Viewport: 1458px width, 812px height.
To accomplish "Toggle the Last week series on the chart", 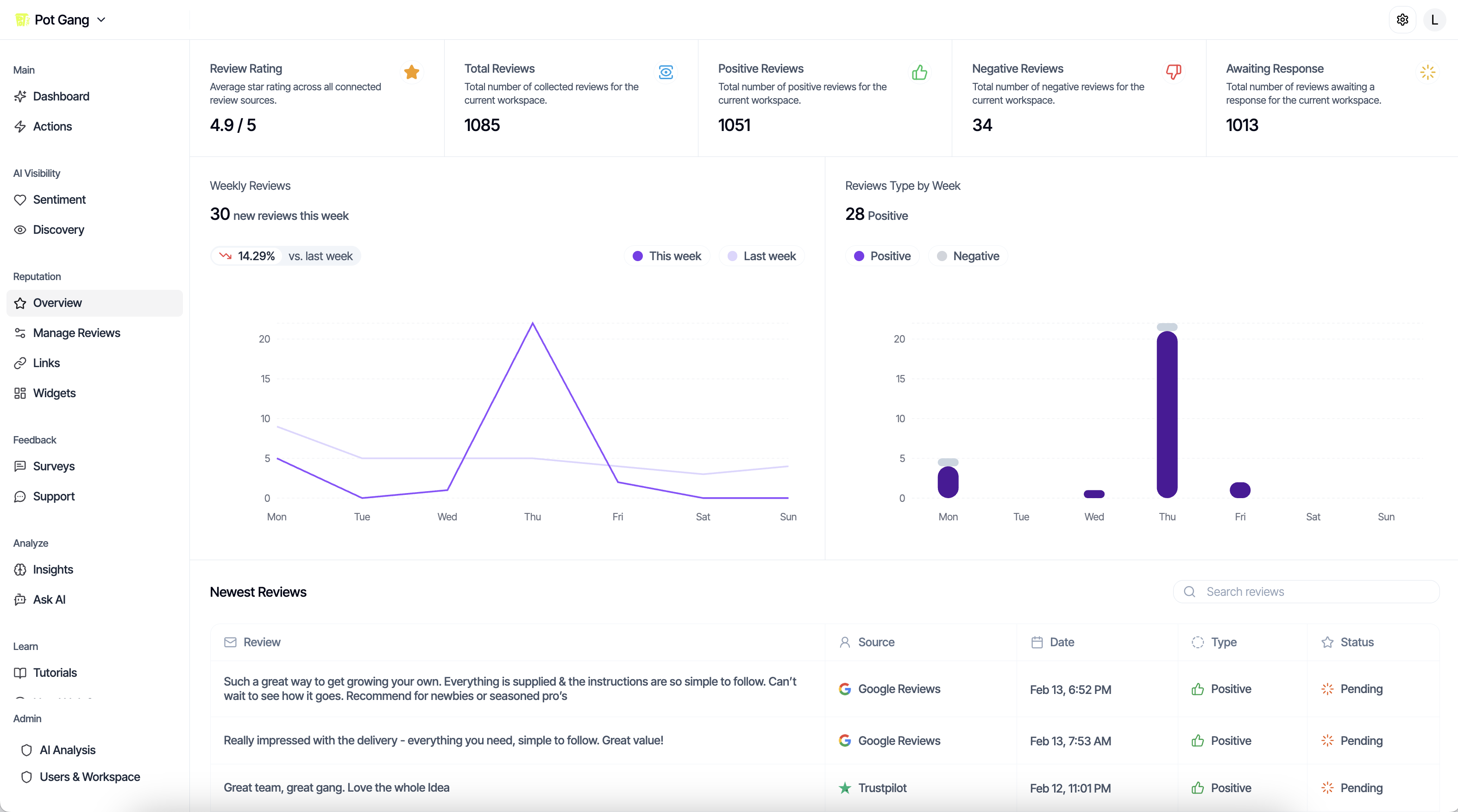I will tap(761, 256).
